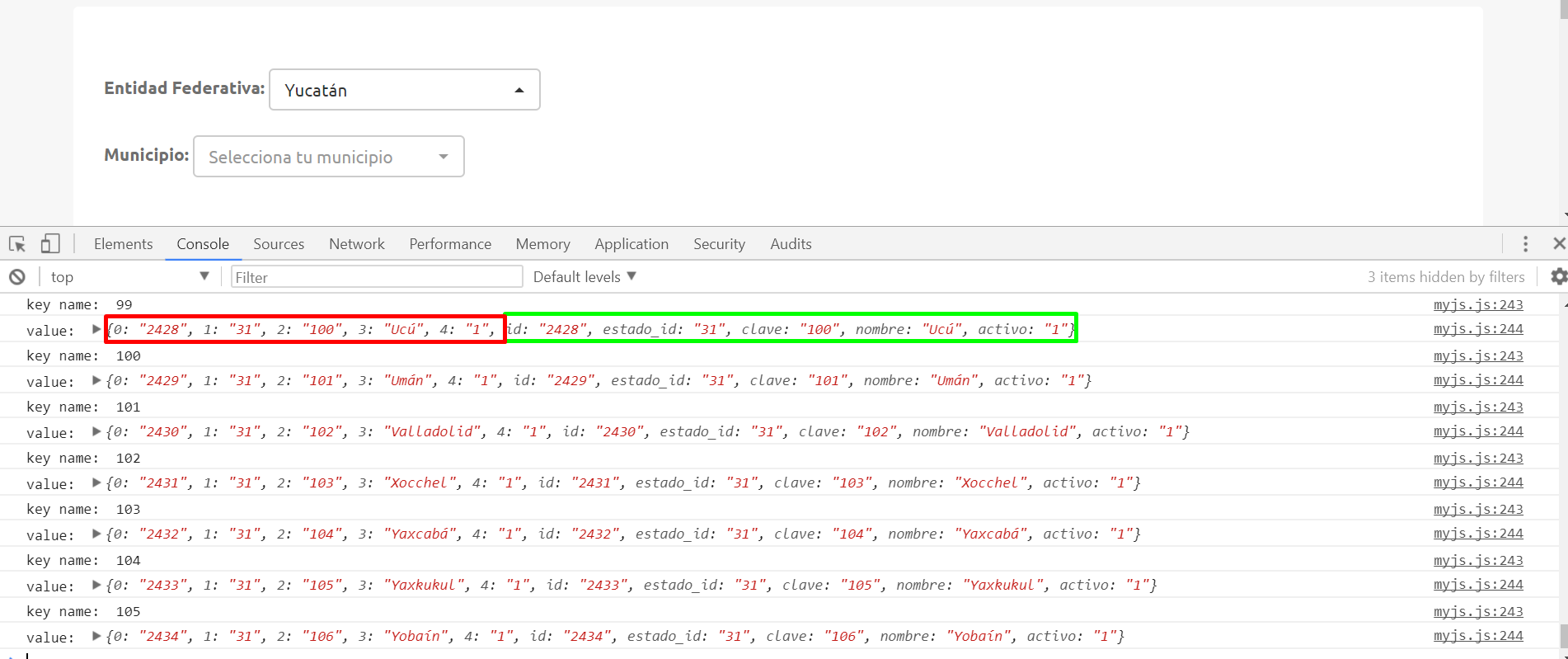The width and height of the screenshot is (1568, 659).
Task: Switch to the Network tab
Action: [x=357, y=244]
